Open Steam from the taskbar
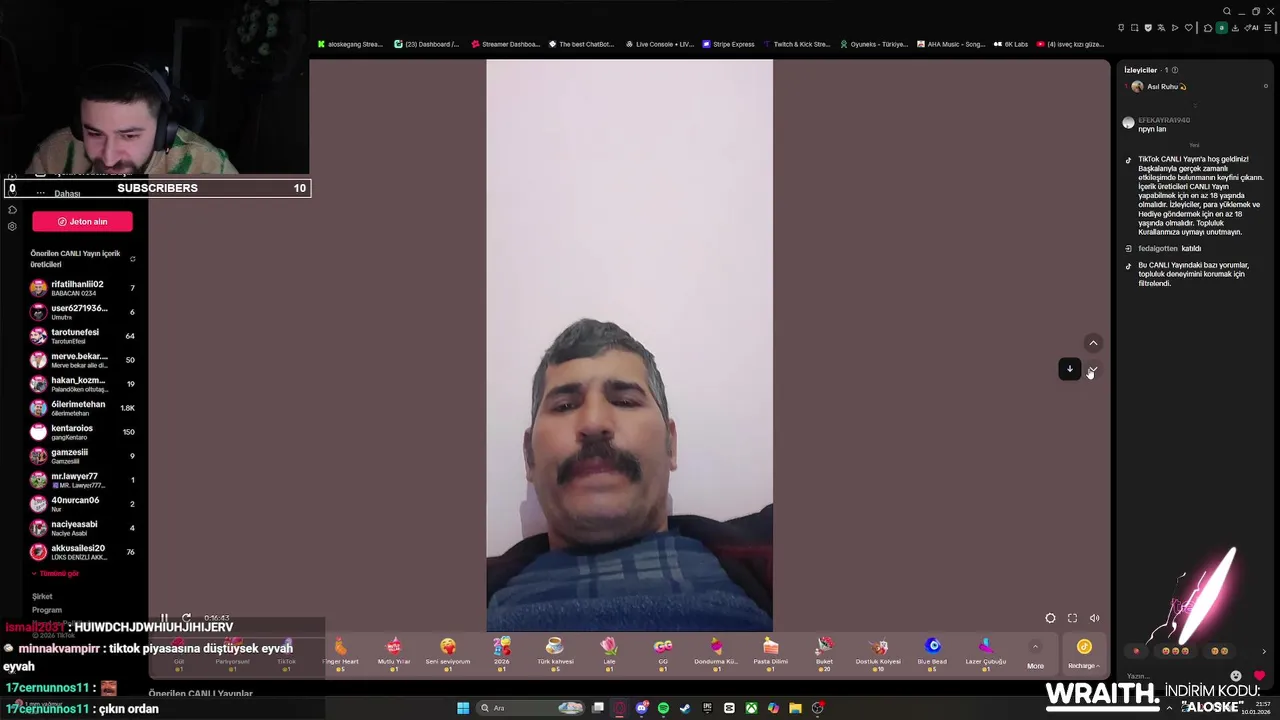 [x=685, y=708]
